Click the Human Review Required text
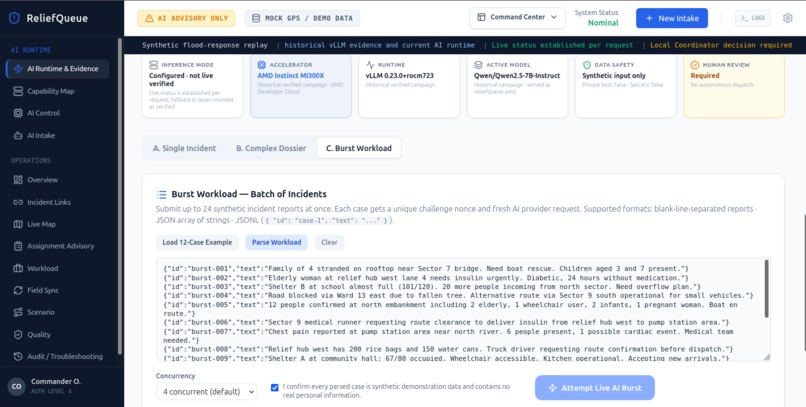This screenshot has height=407, width=806. tap(705, 76)
